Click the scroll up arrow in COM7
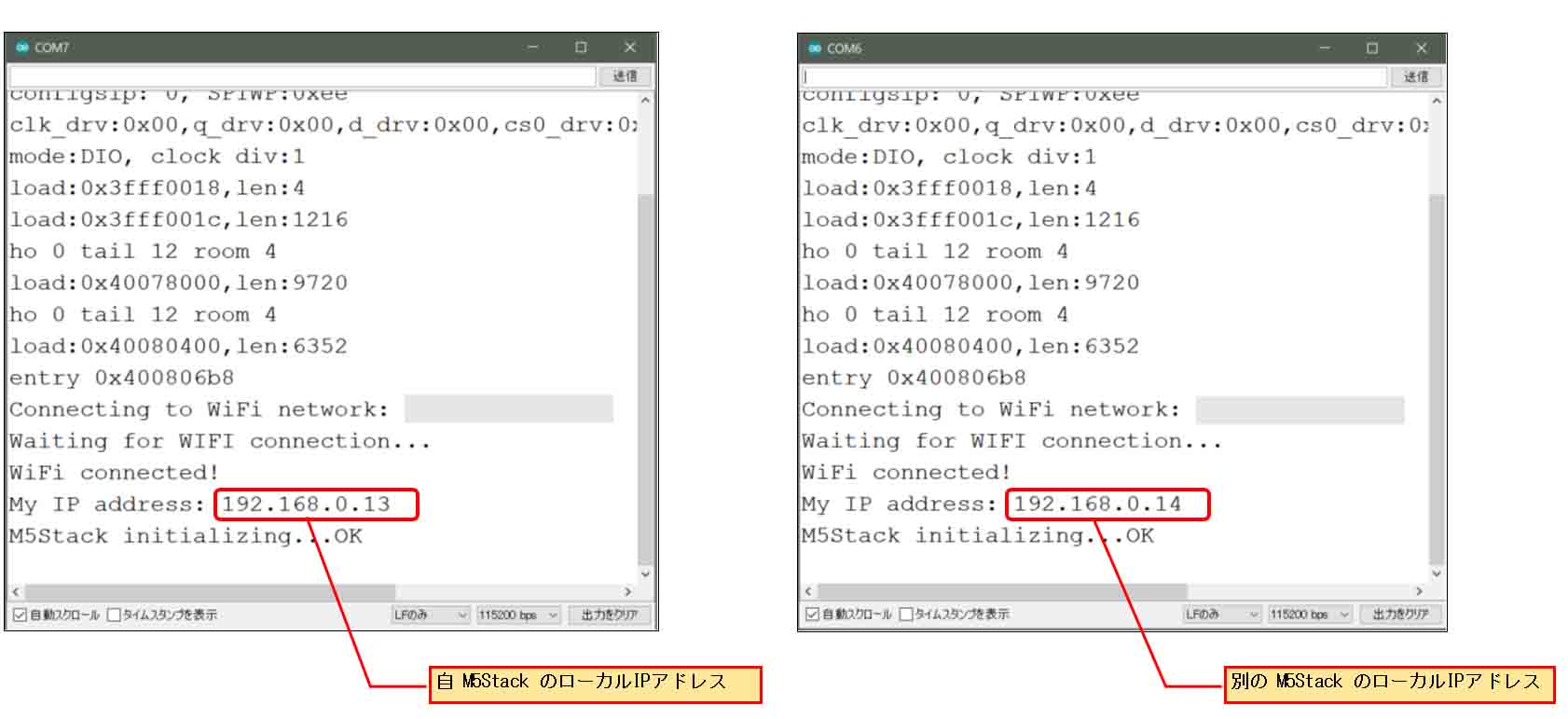This screenshot has width=1568, height=719. pos(645,100)
